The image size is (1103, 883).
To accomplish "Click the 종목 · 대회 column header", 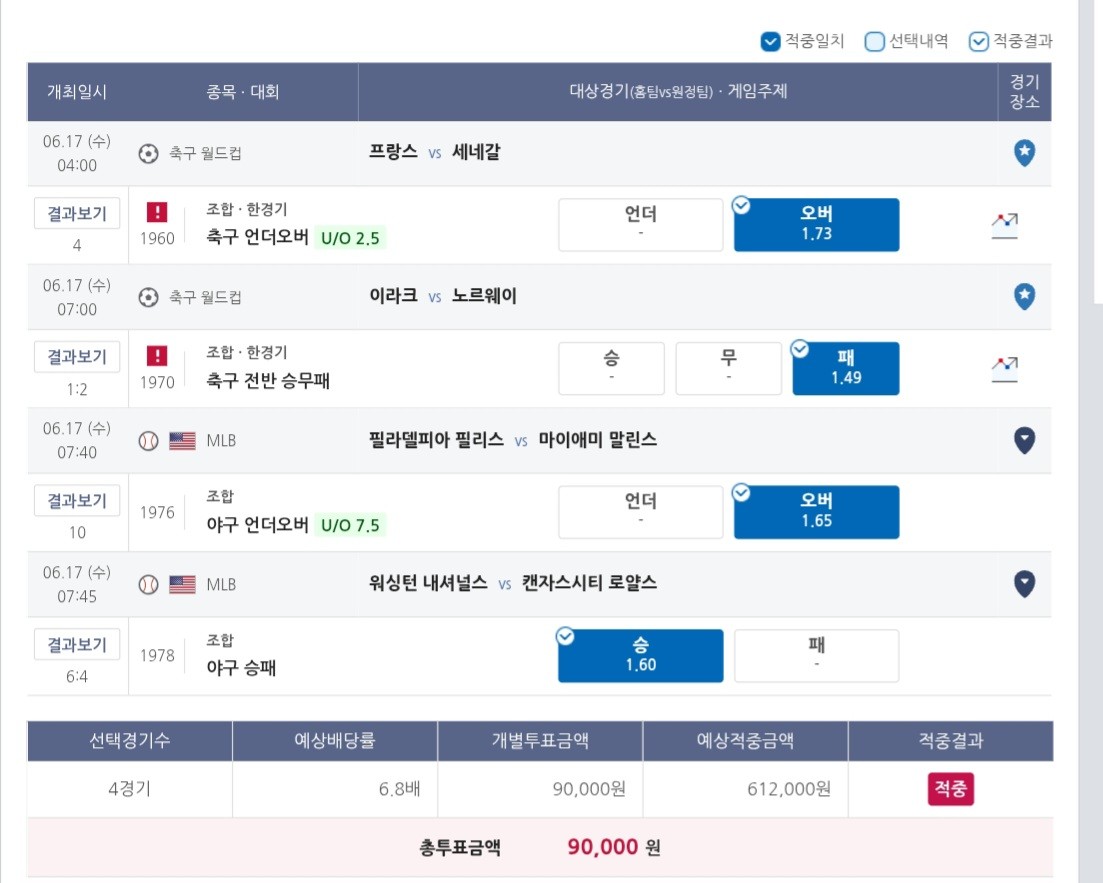I will [x=243, y=91].
